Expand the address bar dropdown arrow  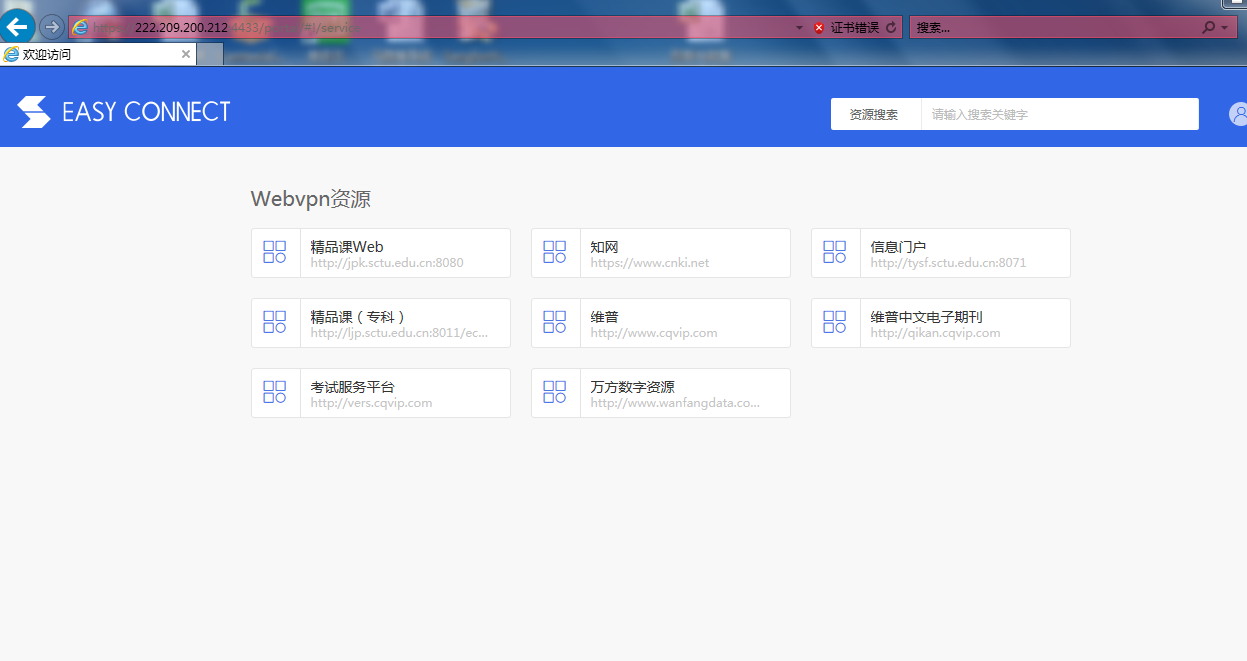click(799, 28)
